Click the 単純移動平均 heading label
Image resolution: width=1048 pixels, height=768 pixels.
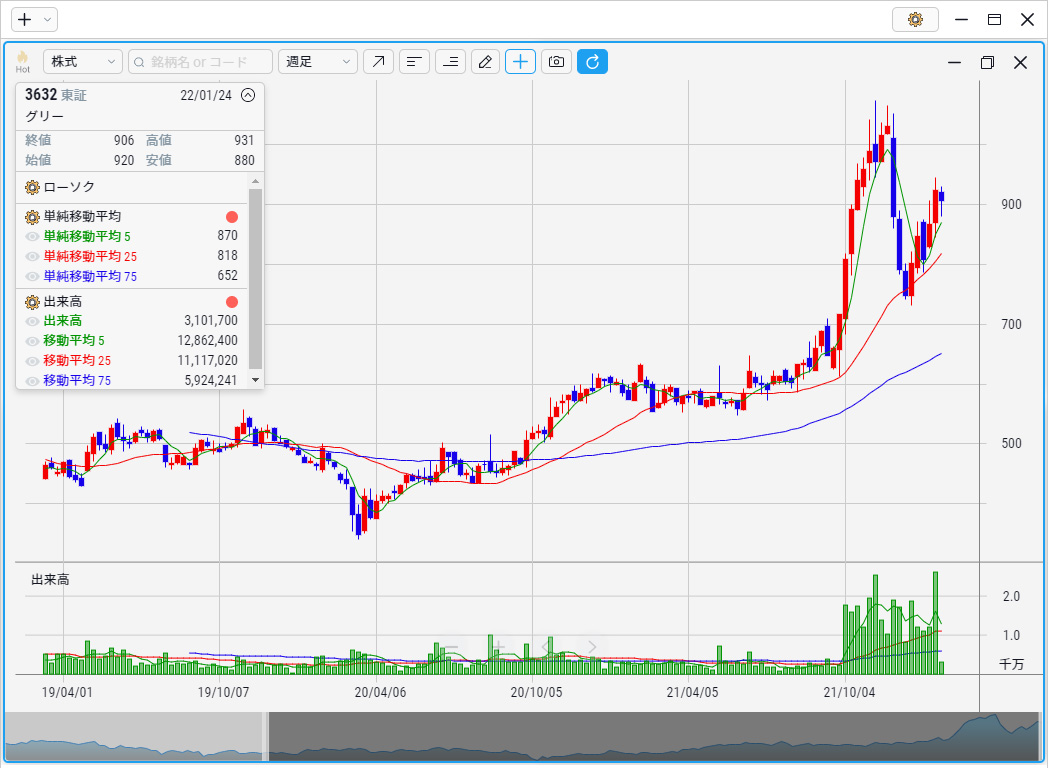[82, 217]
